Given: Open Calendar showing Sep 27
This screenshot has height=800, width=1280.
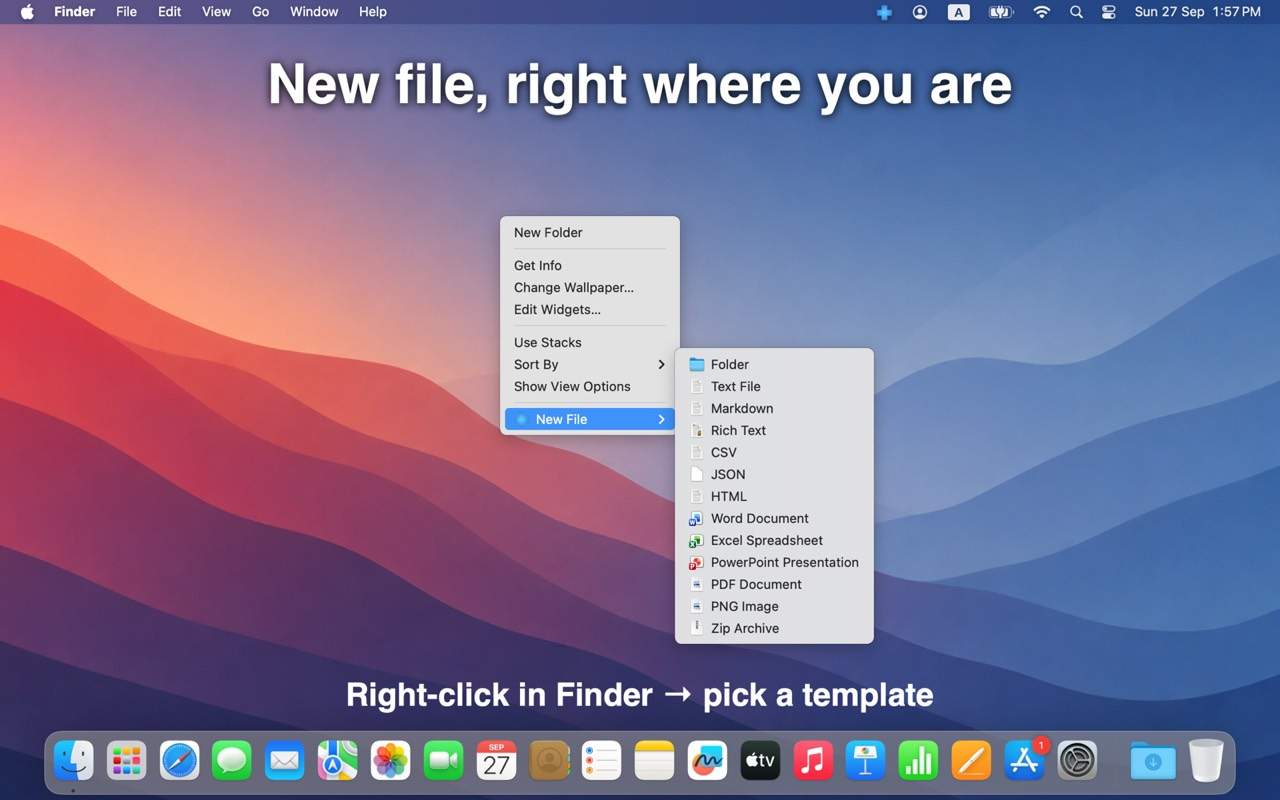Looking at the screenshot, I should 496,761.
